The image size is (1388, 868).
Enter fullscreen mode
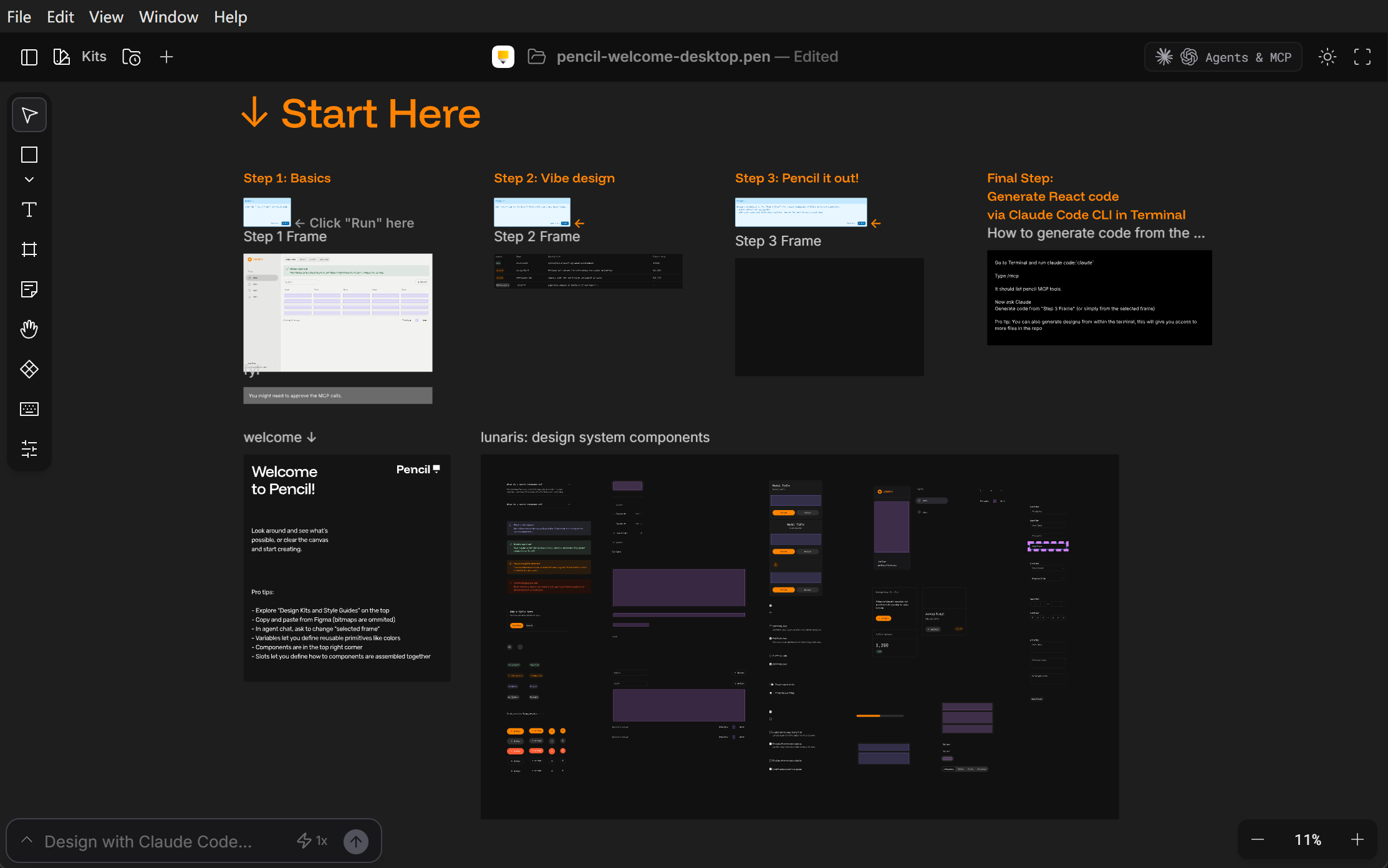click(x=1362, y=57)
